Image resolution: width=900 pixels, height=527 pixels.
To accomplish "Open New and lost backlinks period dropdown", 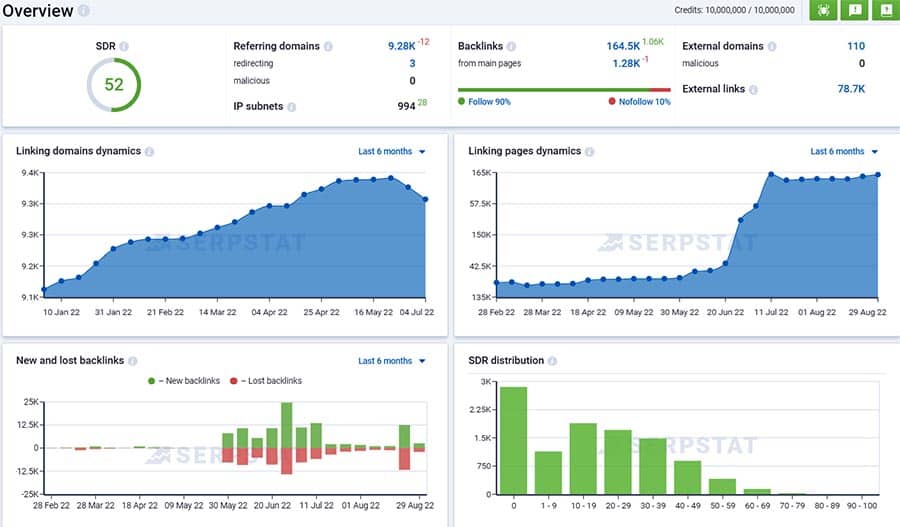I will 392,361.
